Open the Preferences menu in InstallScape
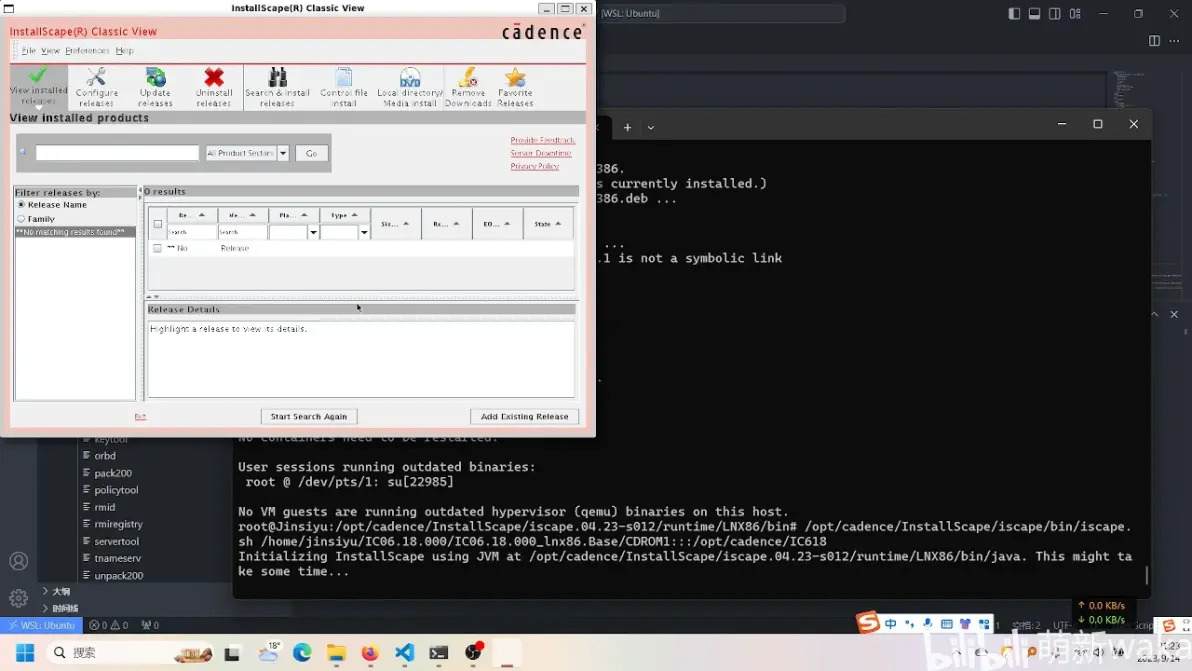The image size is (1192, 671). click(x=87, y=51)
